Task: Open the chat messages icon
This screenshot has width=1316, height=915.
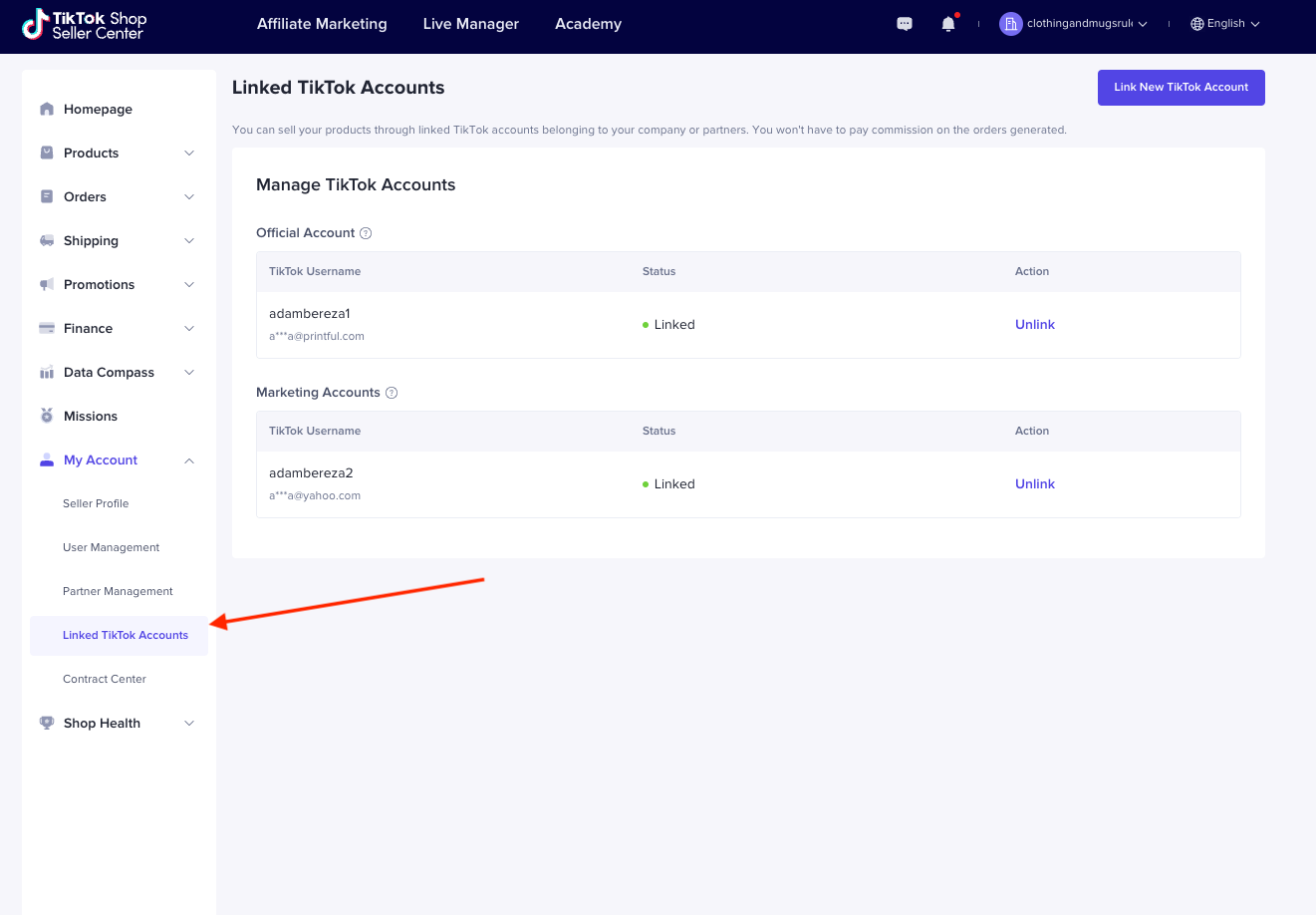Action: click(x=905, y=24)
